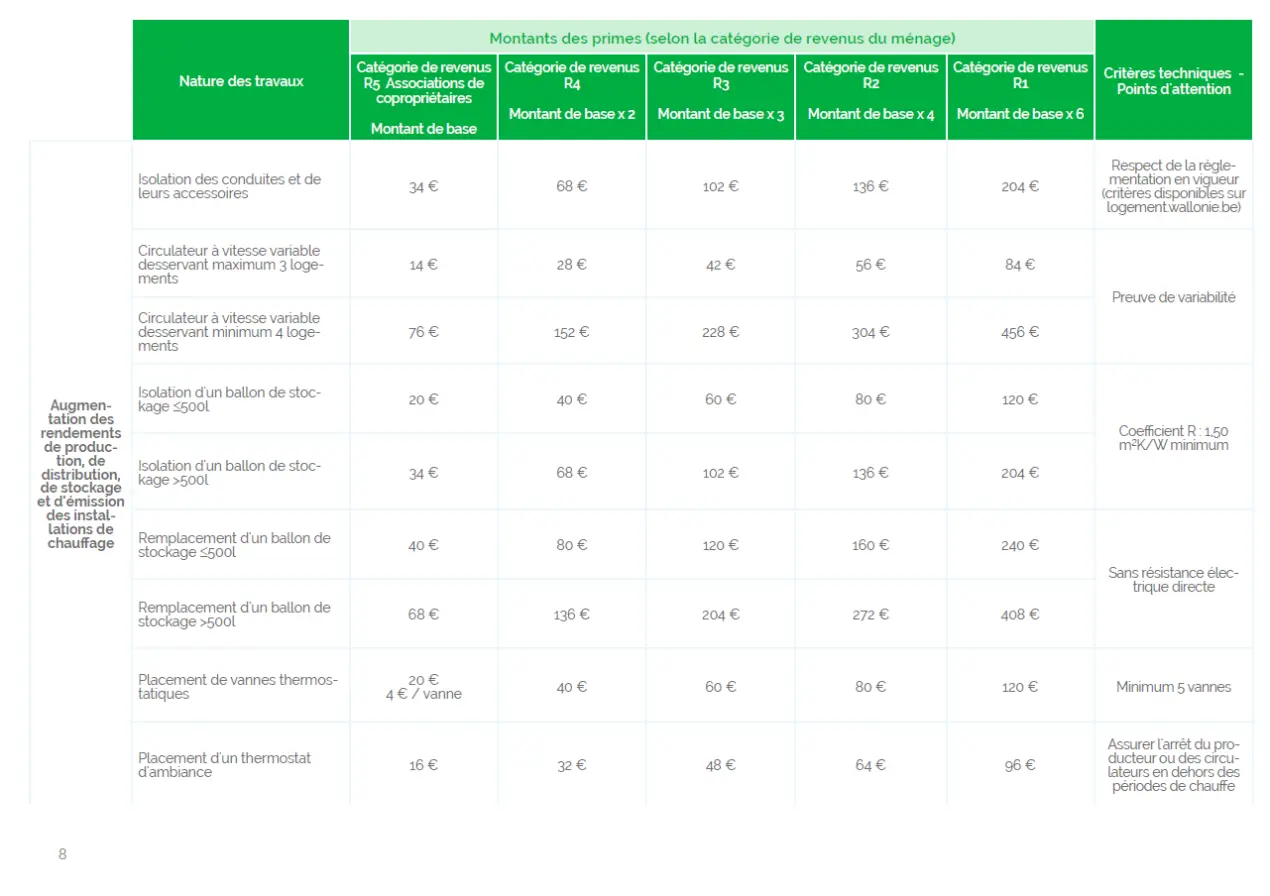This screenshot has width=1270, height=896.
Task: Click the 'Coefficient R : 1,50 m²K/W minimum' text
Action: click(x=1173, y=438)
